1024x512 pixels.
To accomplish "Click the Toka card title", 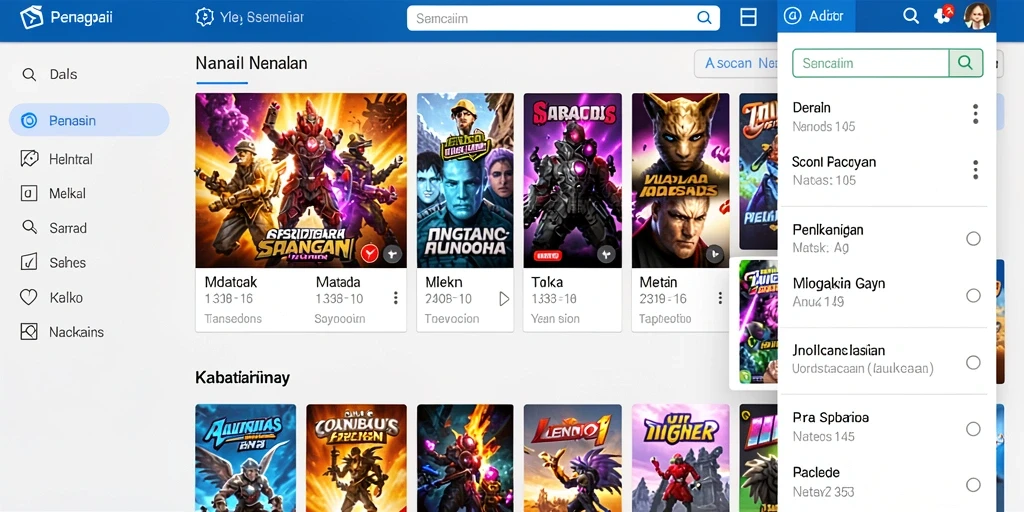I will point(547,282).
